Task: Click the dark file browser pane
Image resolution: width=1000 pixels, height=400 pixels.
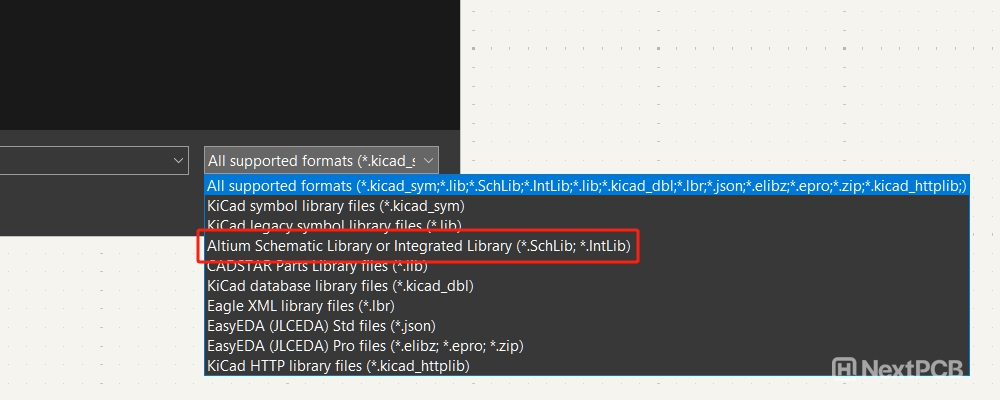Action: tap(230, 60)
